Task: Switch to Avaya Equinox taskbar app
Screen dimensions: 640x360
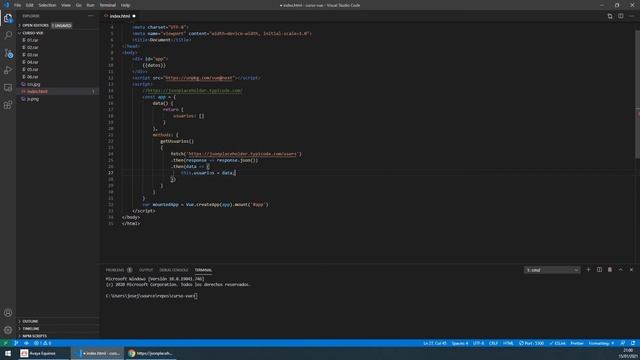Action: coord(44,353)
